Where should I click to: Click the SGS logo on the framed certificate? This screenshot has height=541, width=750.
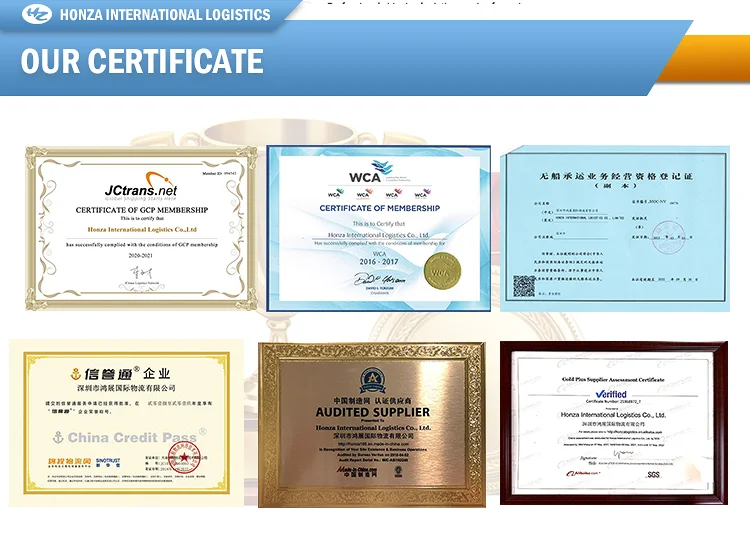click(x=653, y=474)
